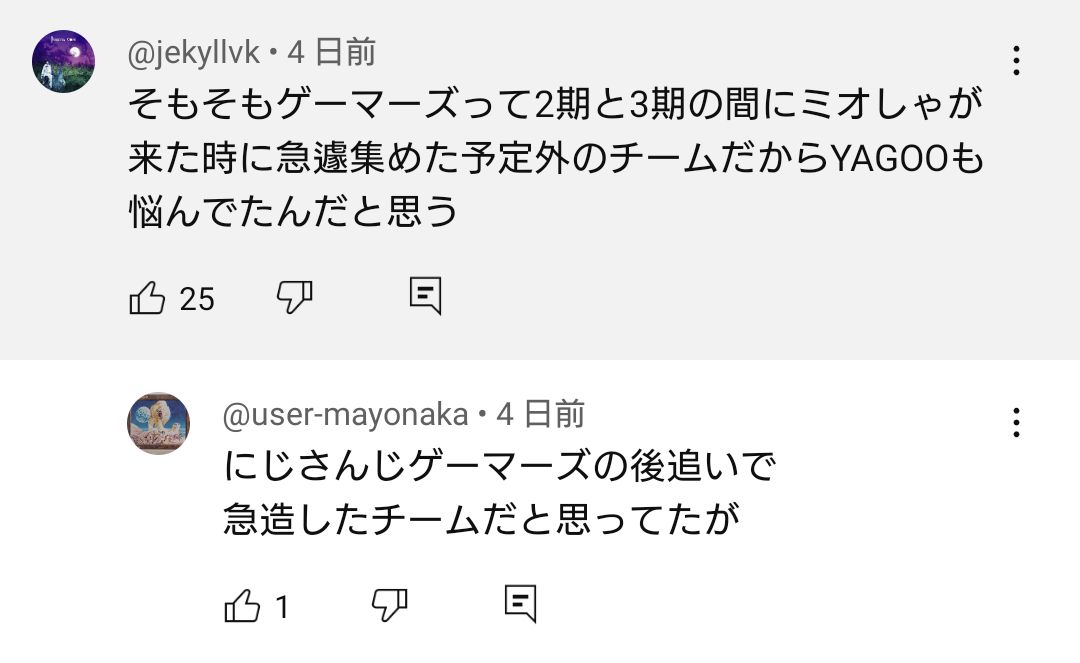1080x663 pixels.
Task: Click the timestamp beside @user-mayonaka
Action: [x=541, y=414]
